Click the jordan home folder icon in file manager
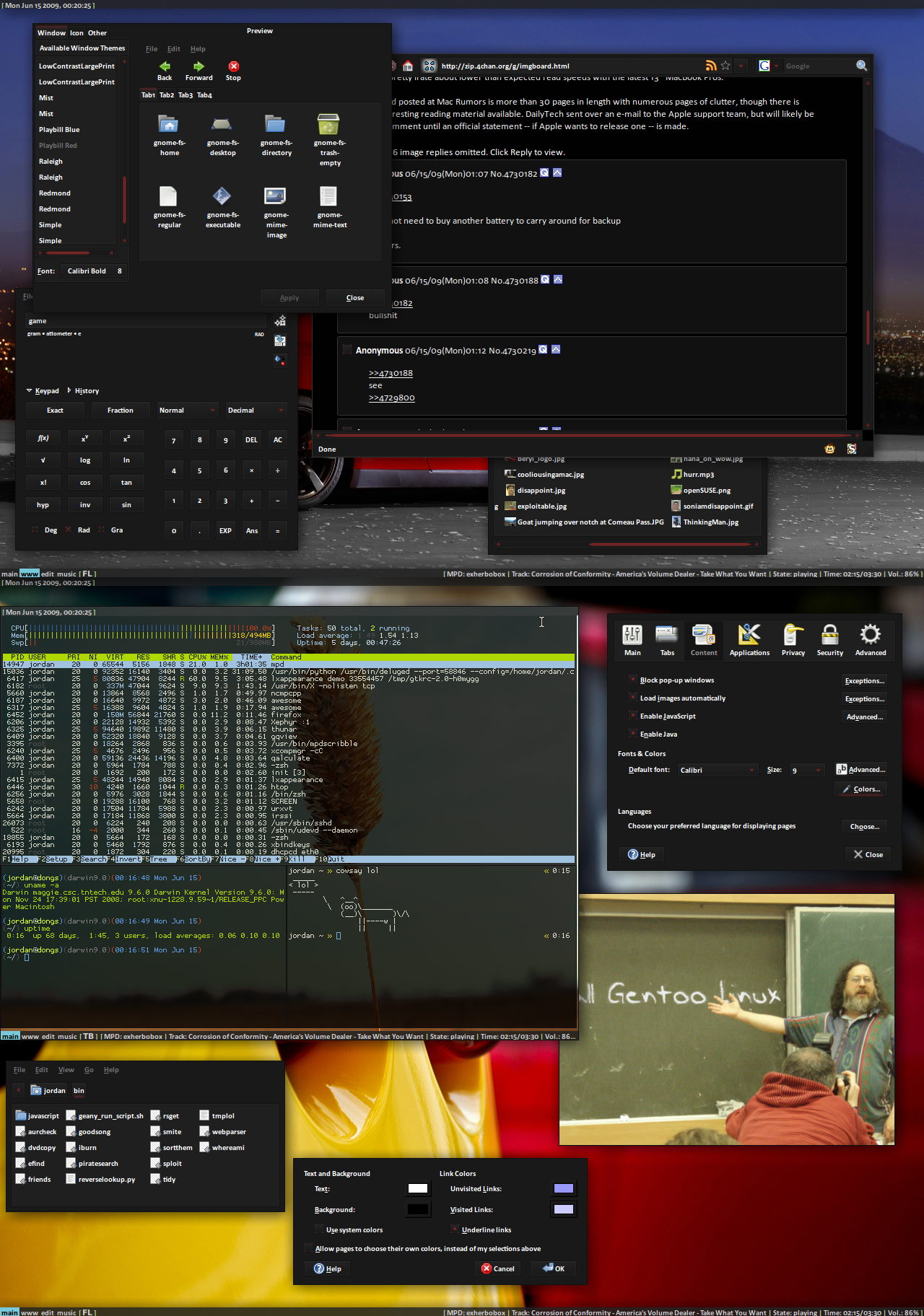Viewport: 924px width, 1316px height. pyautogui.click(x=36, y=1090)
